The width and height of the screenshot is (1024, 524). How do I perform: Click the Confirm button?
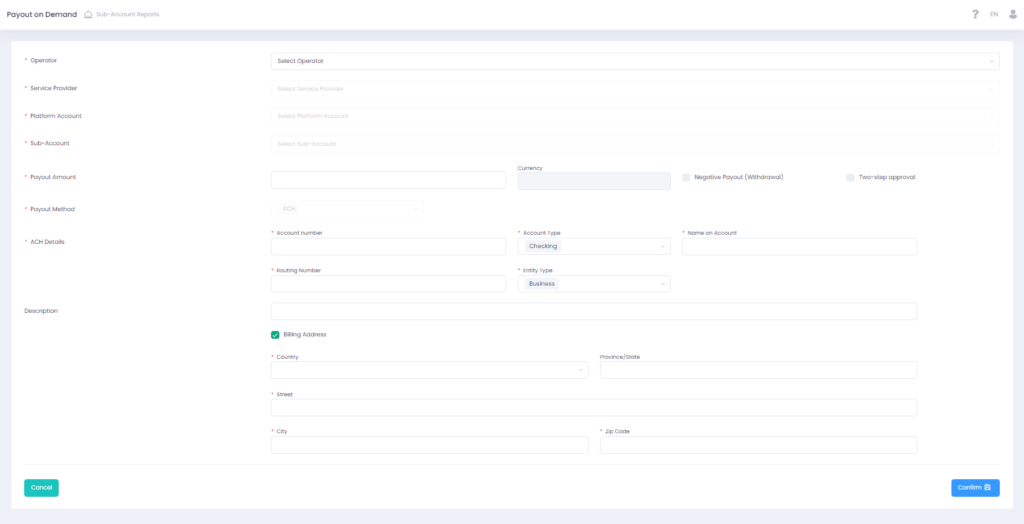(975, 488)
